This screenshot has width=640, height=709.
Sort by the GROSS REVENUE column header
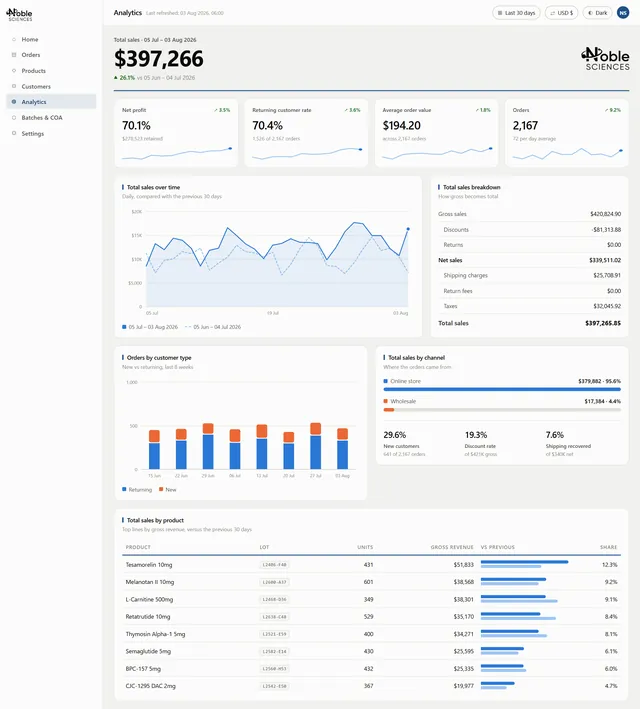point(452,547)
